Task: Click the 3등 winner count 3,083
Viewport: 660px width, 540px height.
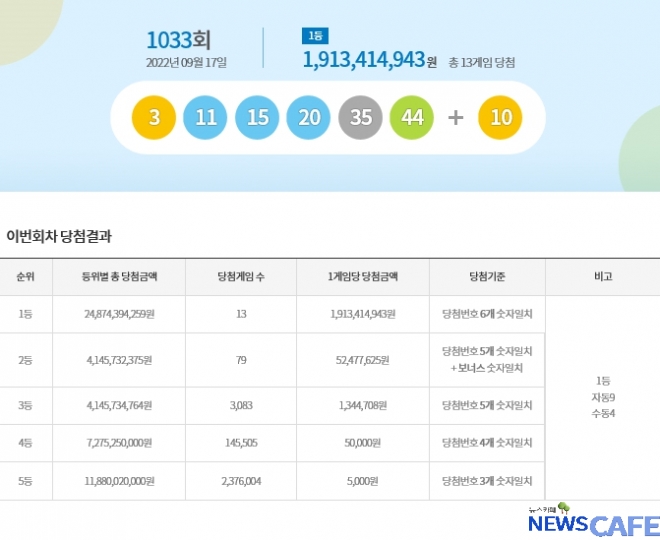Action: click(241, 406)
